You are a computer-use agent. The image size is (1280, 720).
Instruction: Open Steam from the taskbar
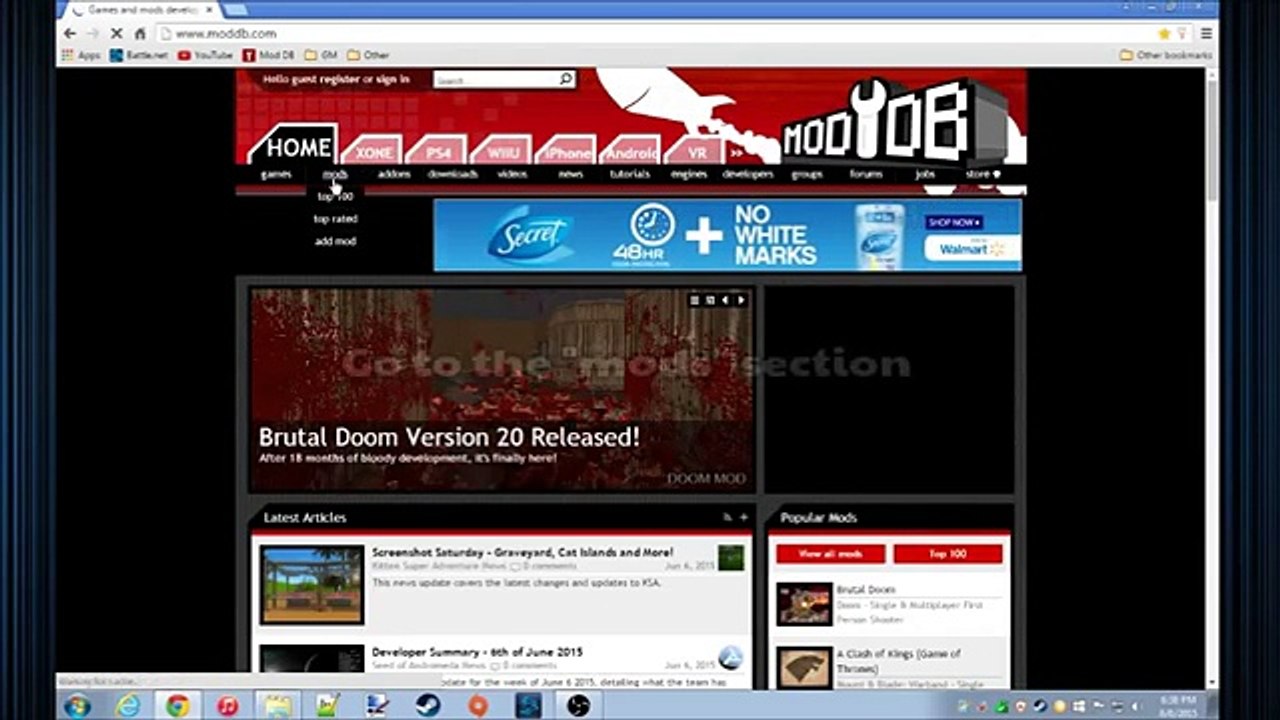pyautogui.click(x=428, y=705)
